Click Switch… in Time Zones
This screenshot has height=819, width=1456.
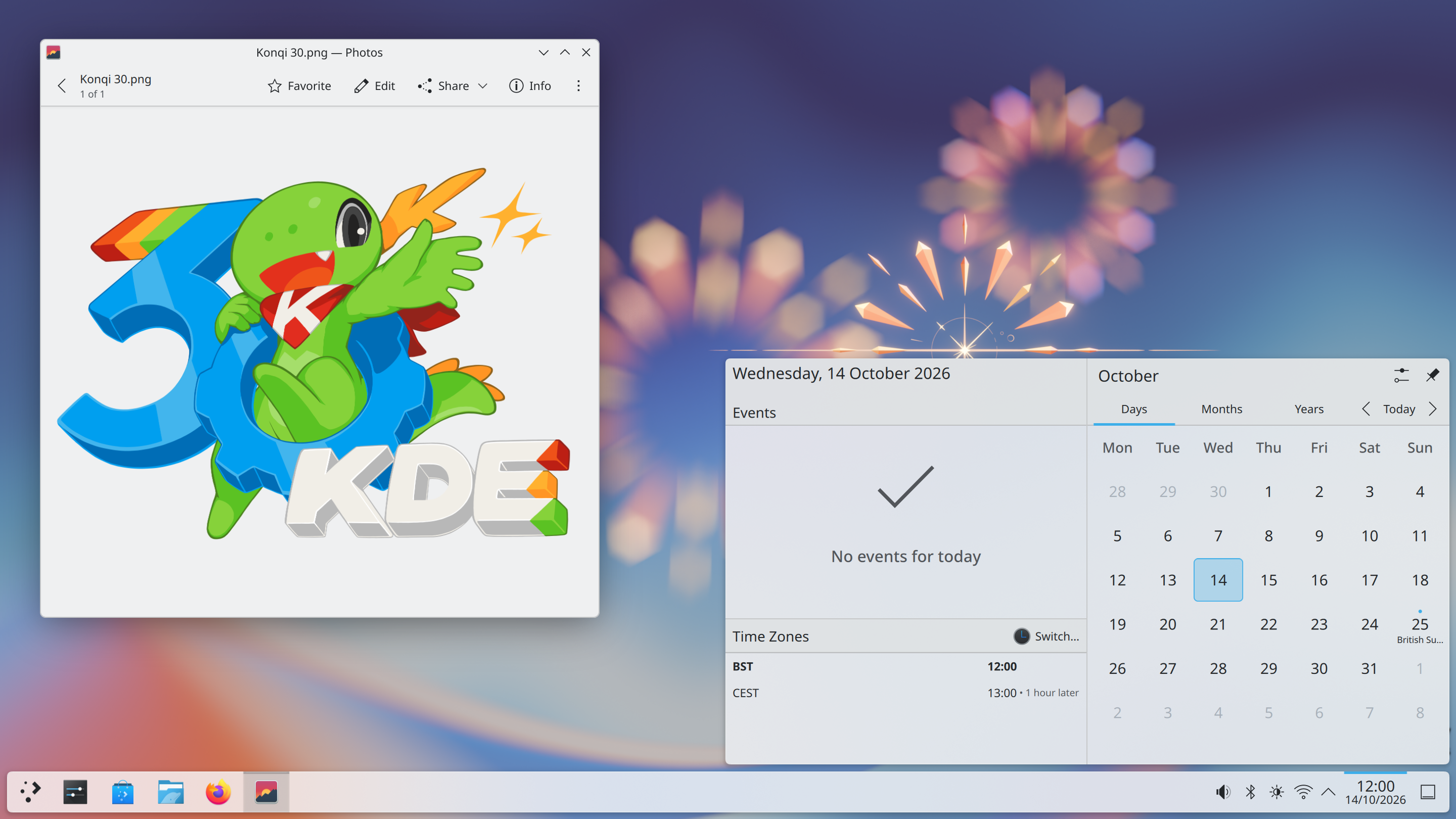(1046, 636)
